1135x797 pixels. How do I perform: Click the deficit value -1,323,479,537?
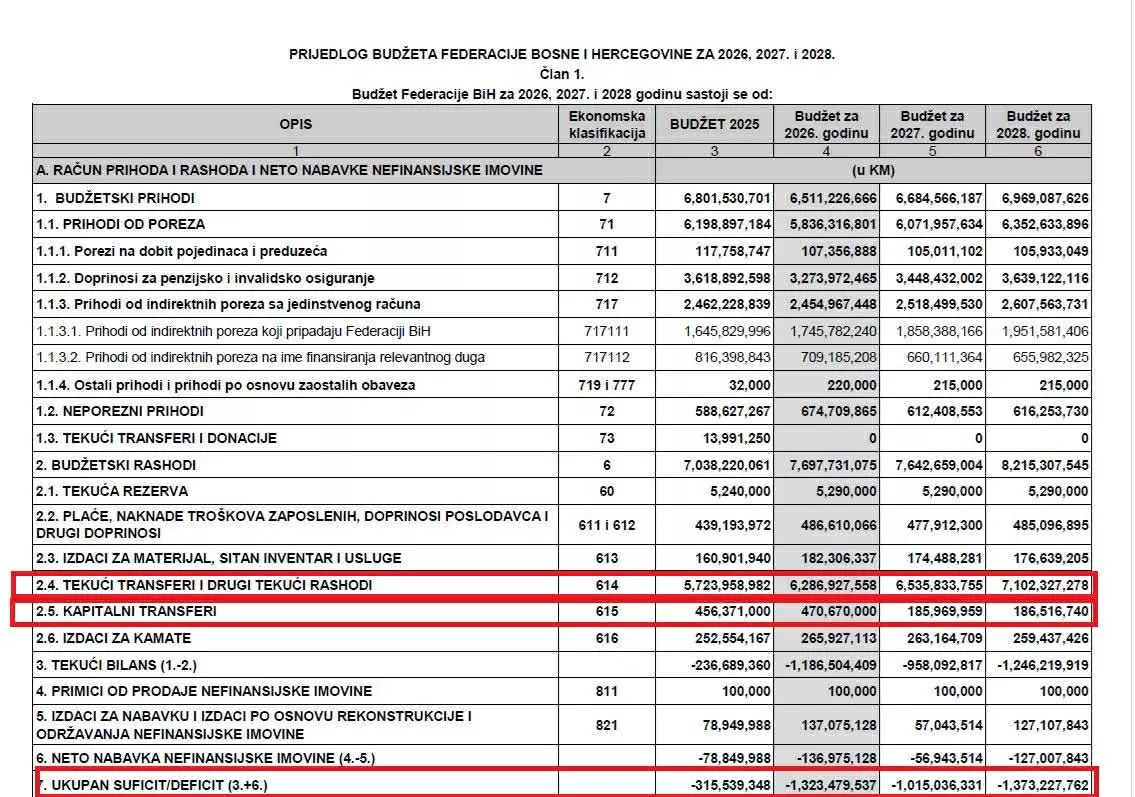[826, 785]
